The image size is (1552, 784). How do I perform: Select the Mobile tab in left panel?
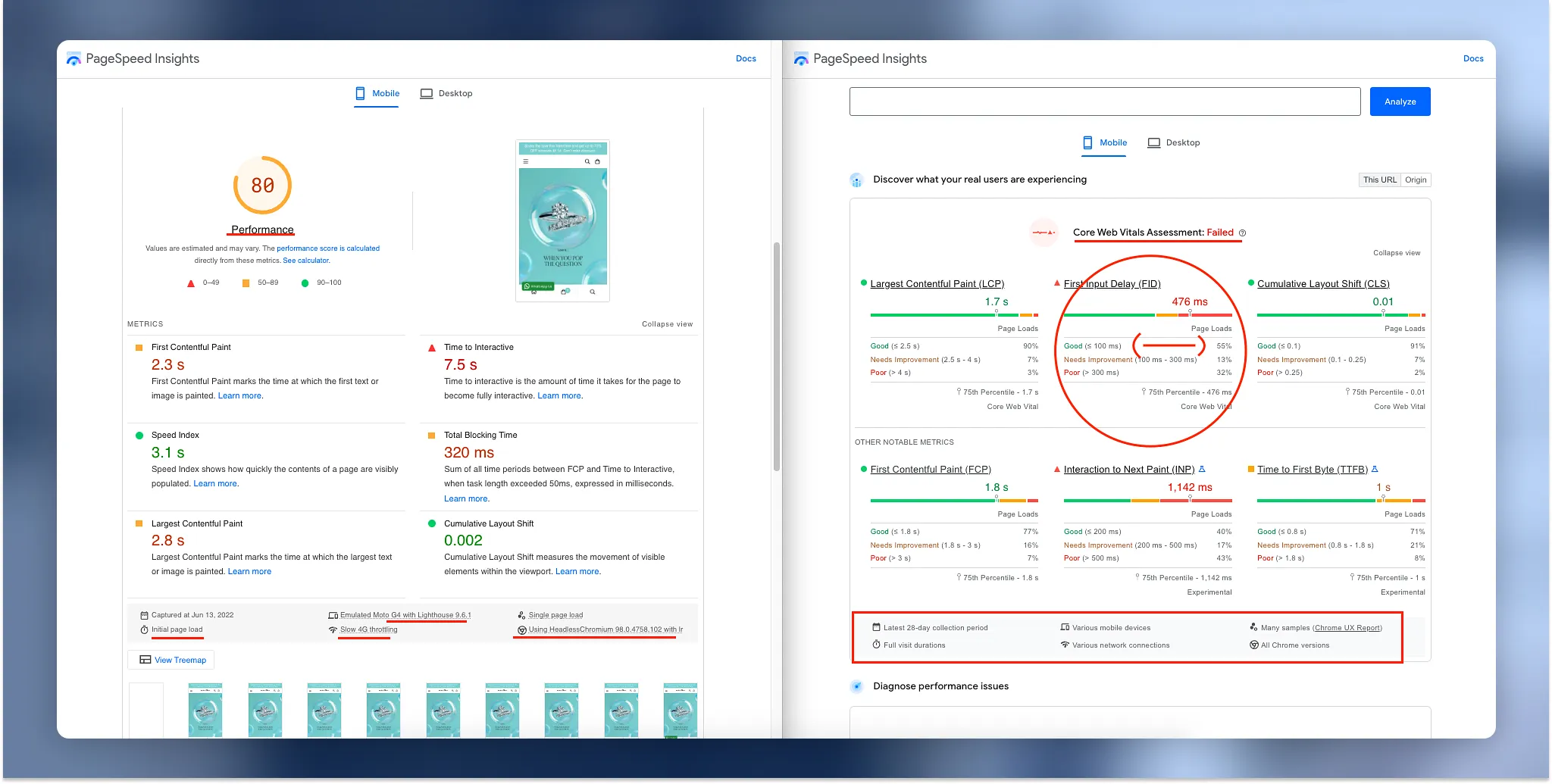tap(377, 93)
